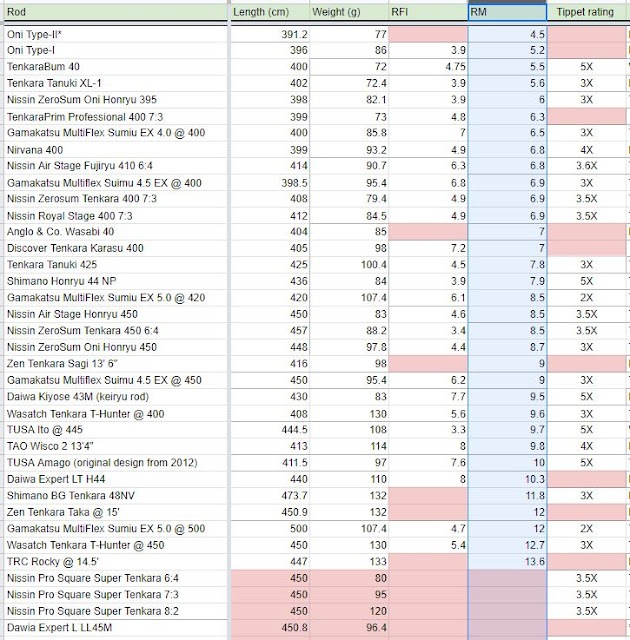Click Nissin ZeroSum Oni Honryu 395 cell
The width and height of the screenshot is (630, 640).
115,100
